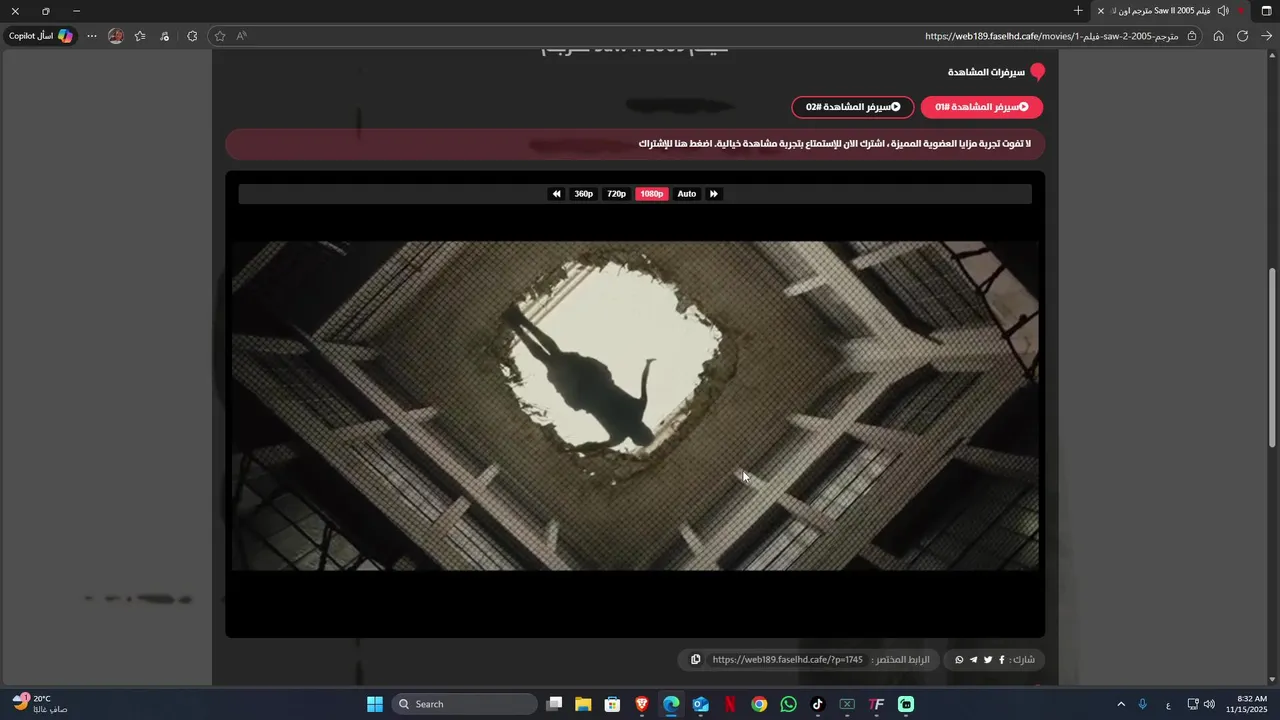
Task: Go forward with the arrow button
Action: [1266, 36]
